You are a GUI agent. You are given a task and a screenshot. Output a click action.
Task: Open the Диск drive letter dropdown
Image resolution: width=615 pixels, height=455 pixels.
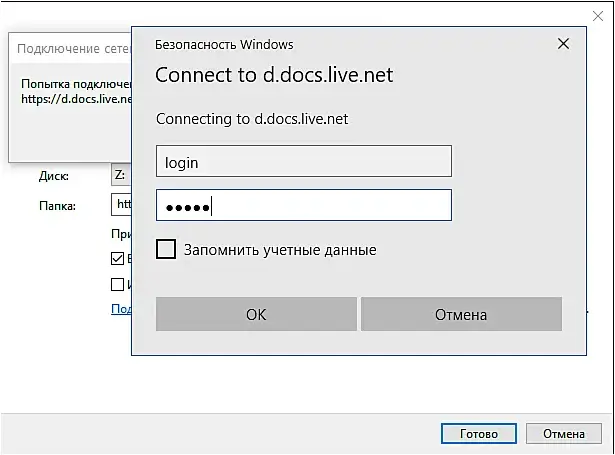coord(121,175)
